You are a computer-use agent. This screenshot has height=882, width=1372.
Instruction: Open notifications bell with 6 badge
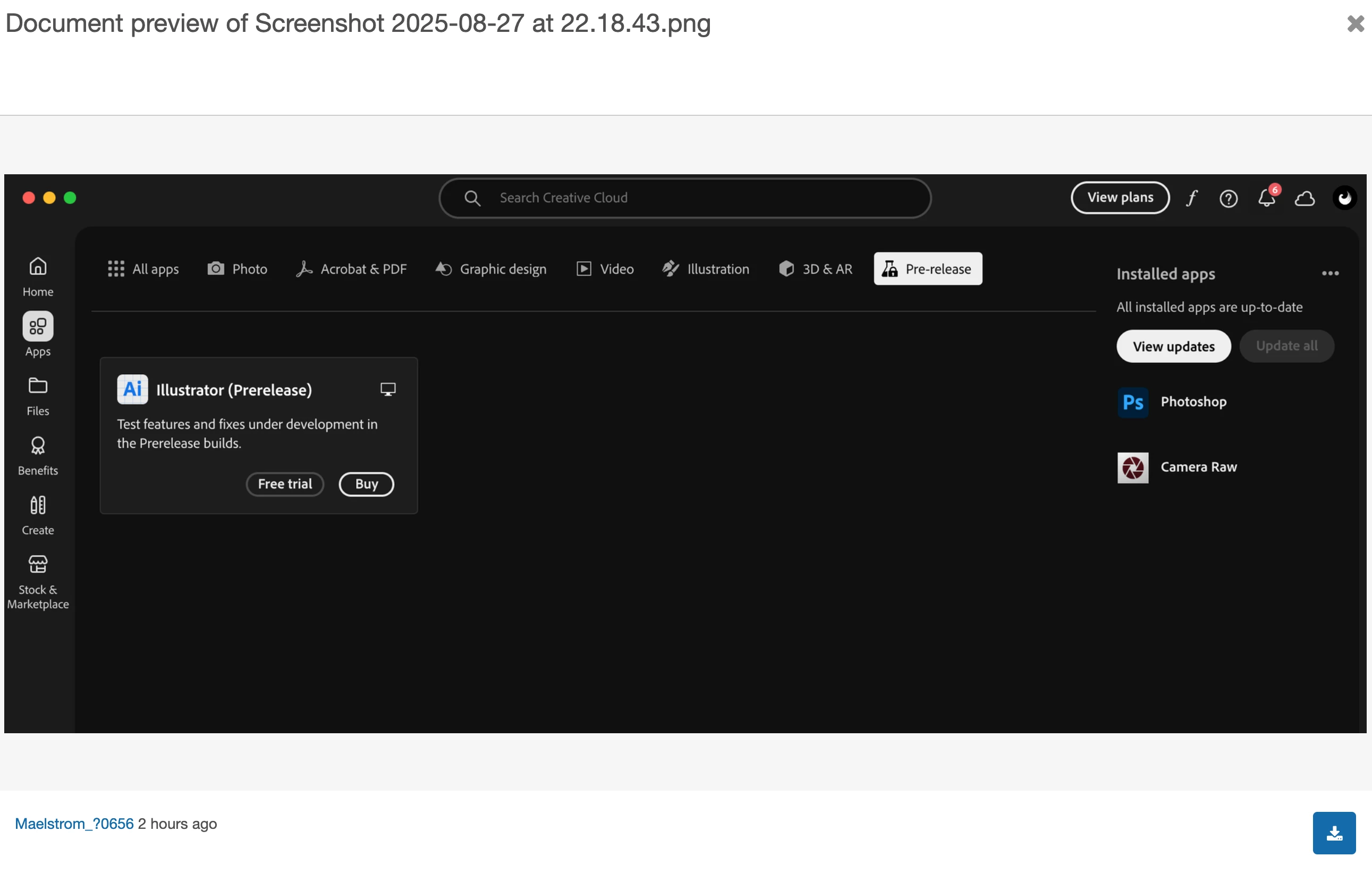point(1267,198)
